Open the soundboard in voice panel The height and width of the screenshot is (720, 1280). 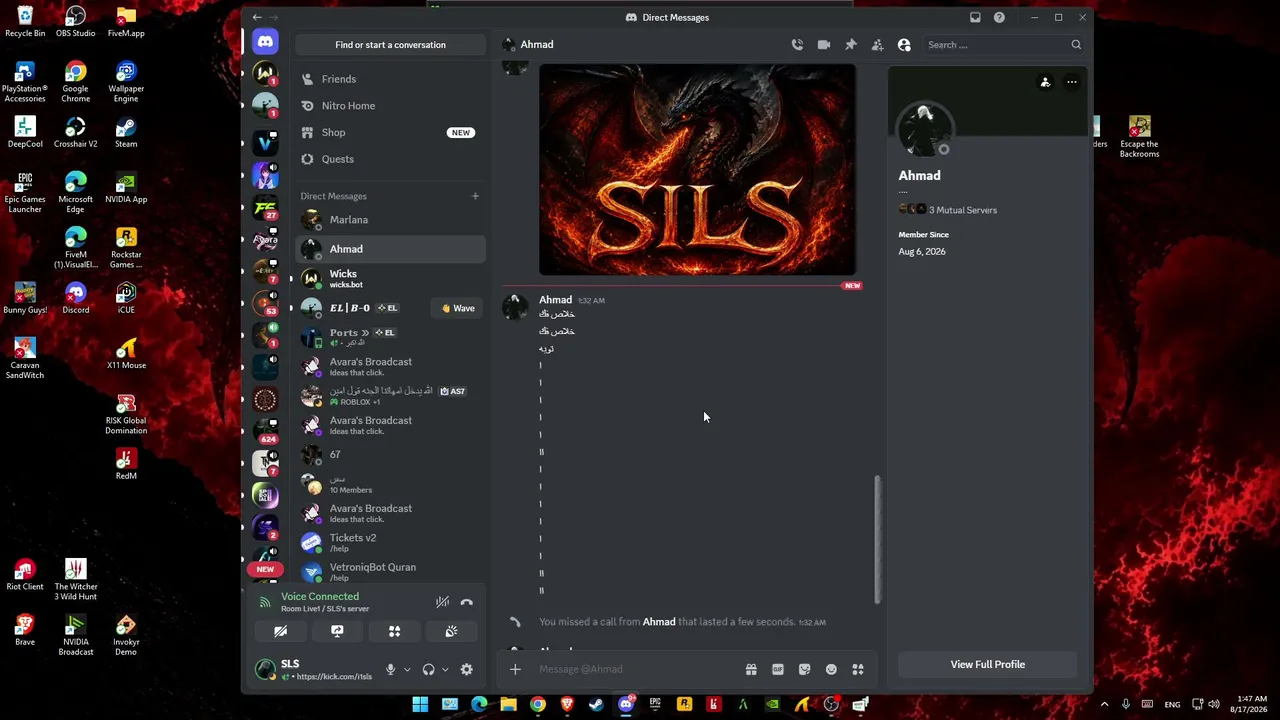click(x=451, y=632)
